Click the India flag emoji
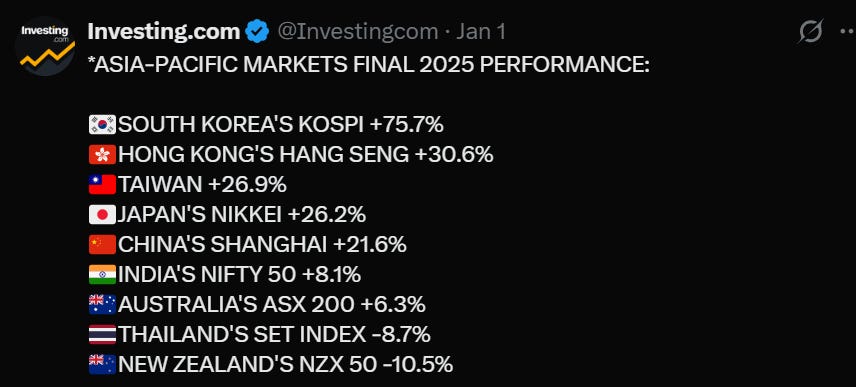 (102, 275)
